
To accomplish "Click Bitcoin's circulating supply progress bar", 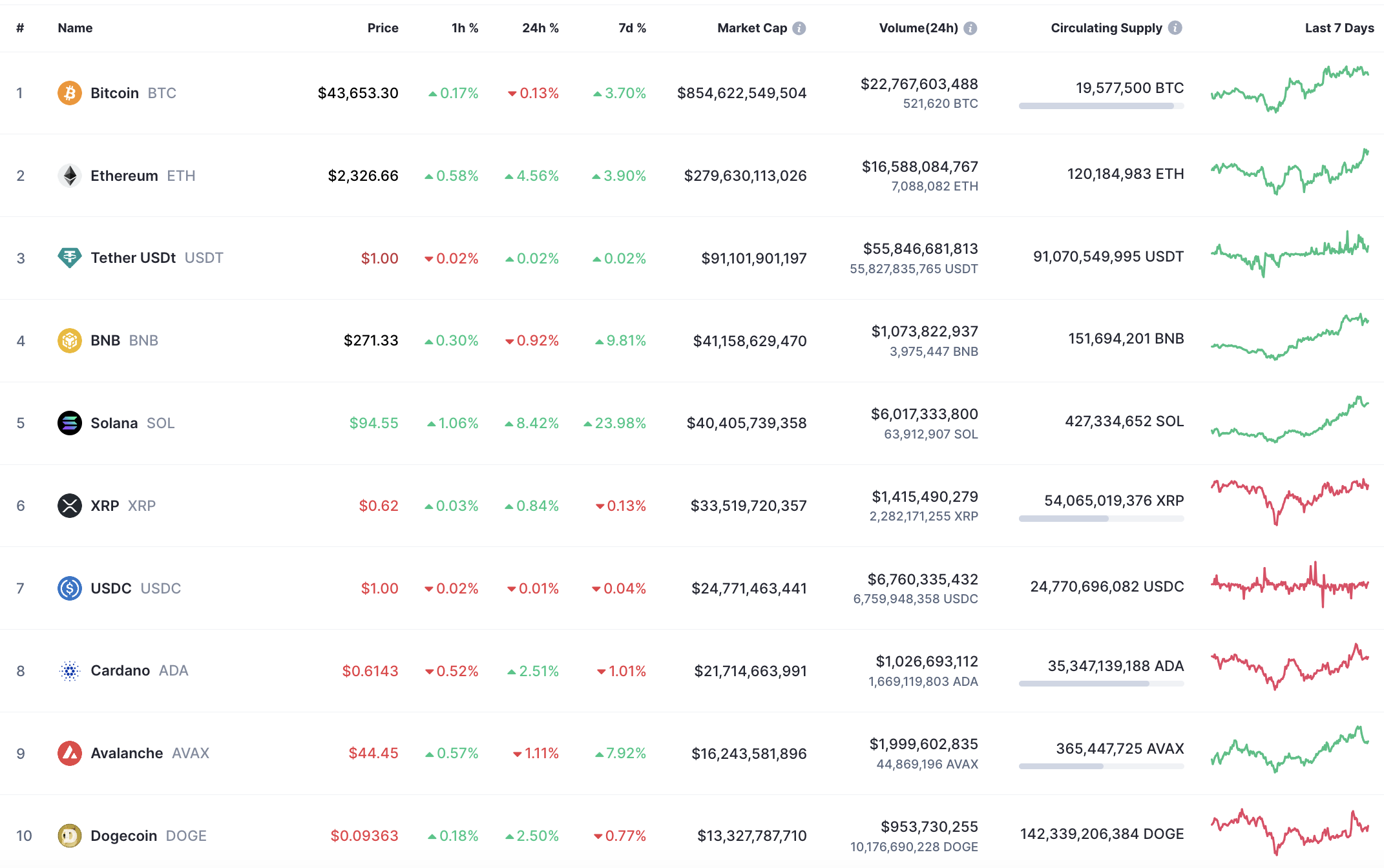I will point(1101,106).
